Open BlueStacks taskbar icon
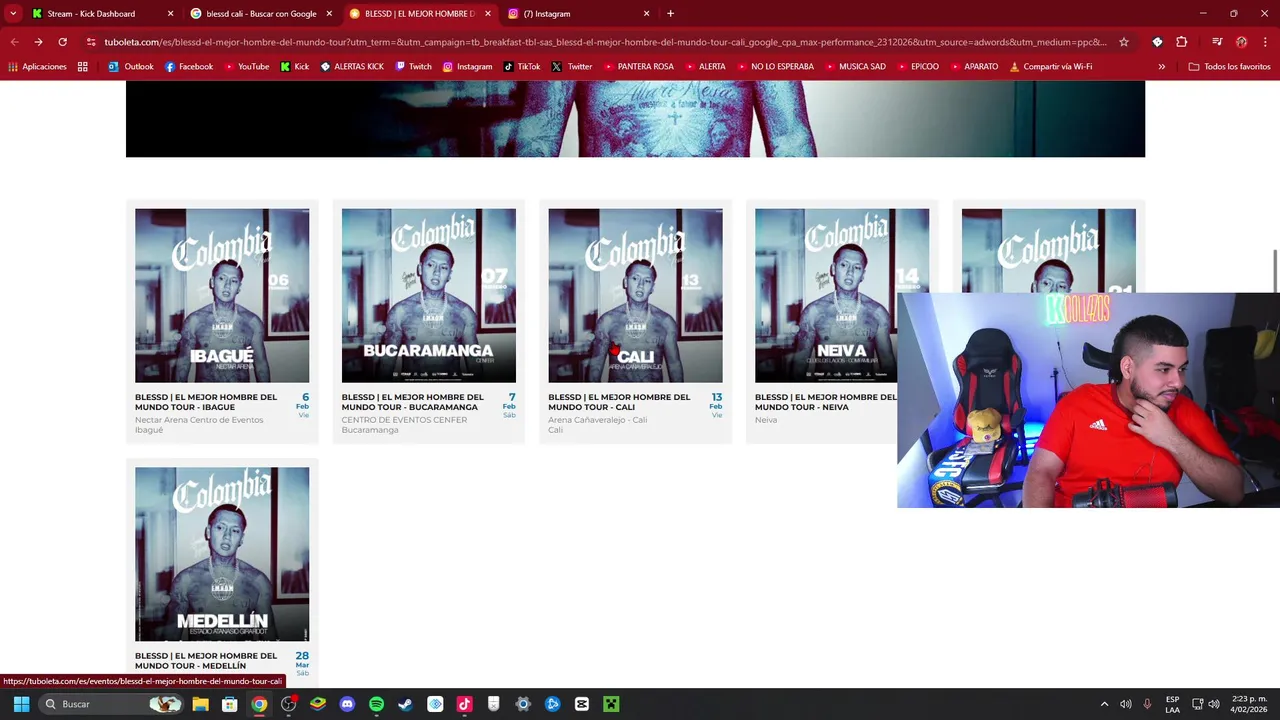 [x=317, y=704]
